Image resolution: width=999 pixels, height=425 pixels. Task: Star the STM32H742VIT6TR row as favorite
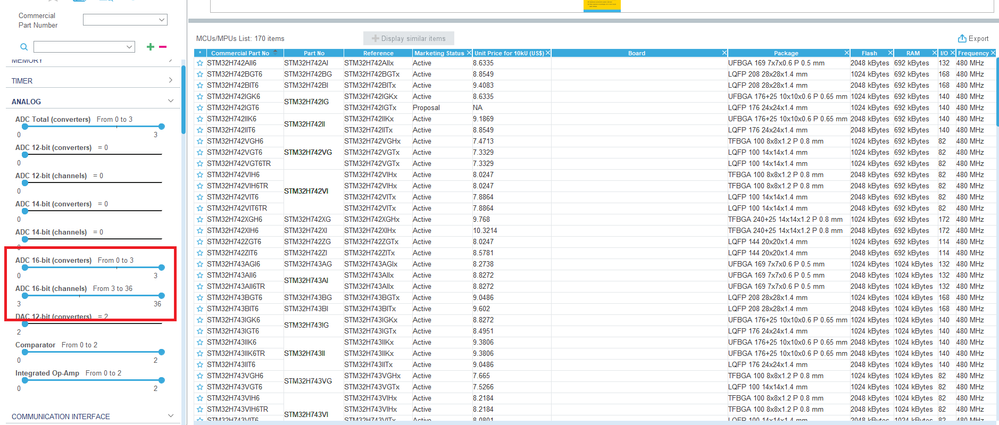pos(200,208)
